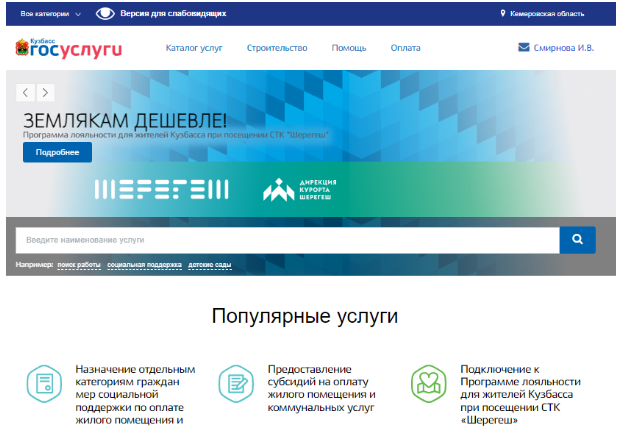Click the ЗЕМЛЯКАМ ДЕШЕВЛЕ! banner heading

(x=125, y=120)
